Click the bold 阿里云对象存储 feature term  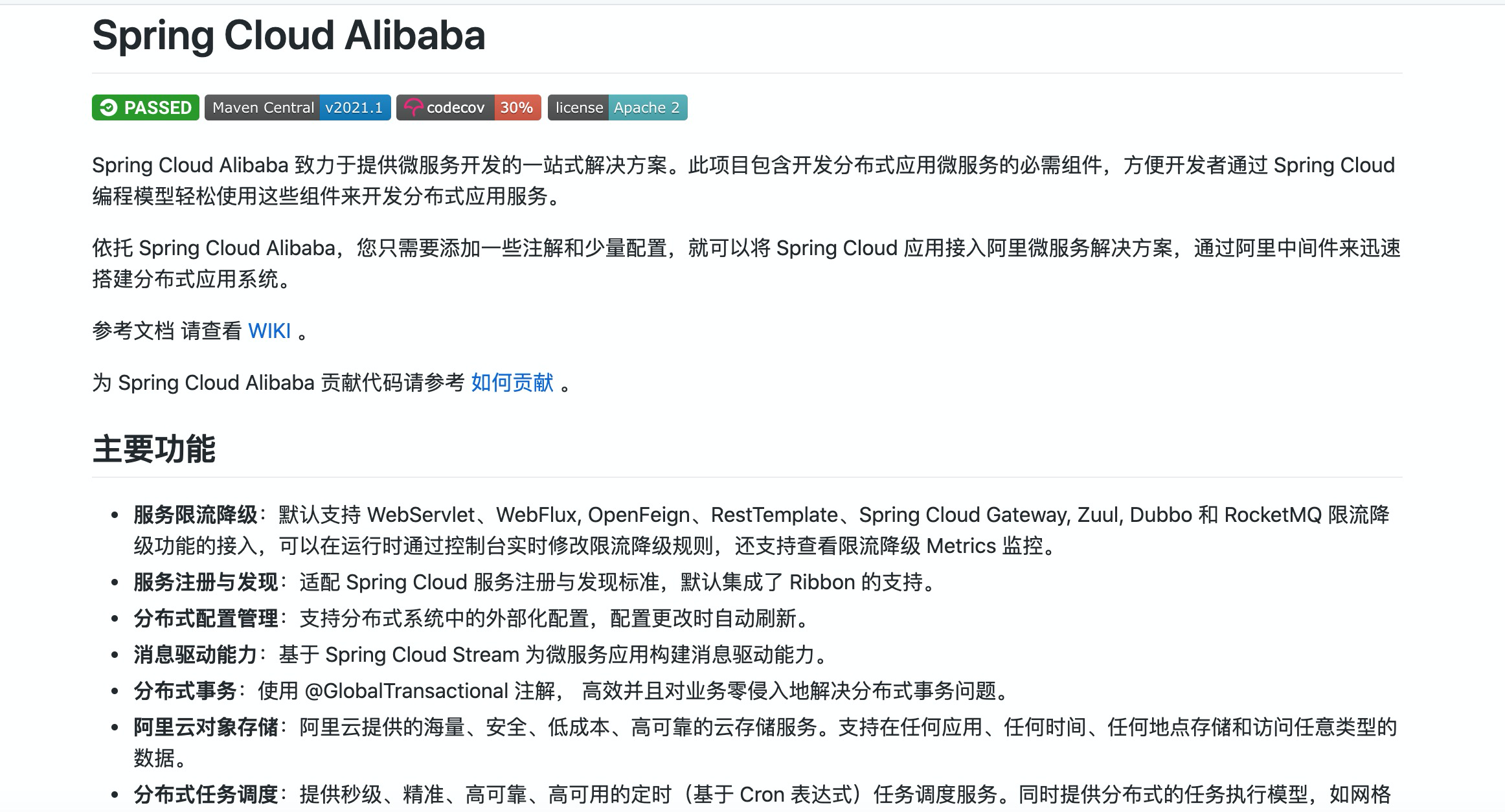click(x=206, y=727)
